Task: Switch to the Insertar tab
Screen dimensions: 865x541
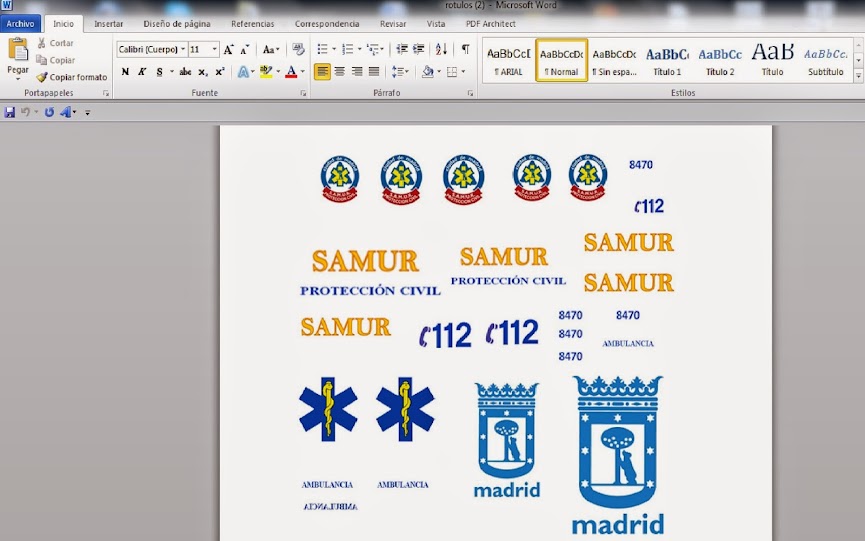Action: click(x=109, y=24)
